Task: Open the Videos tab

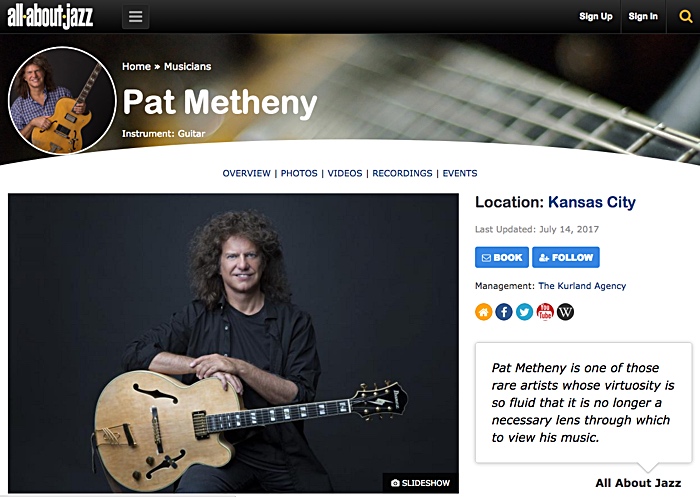Action: 345,173
